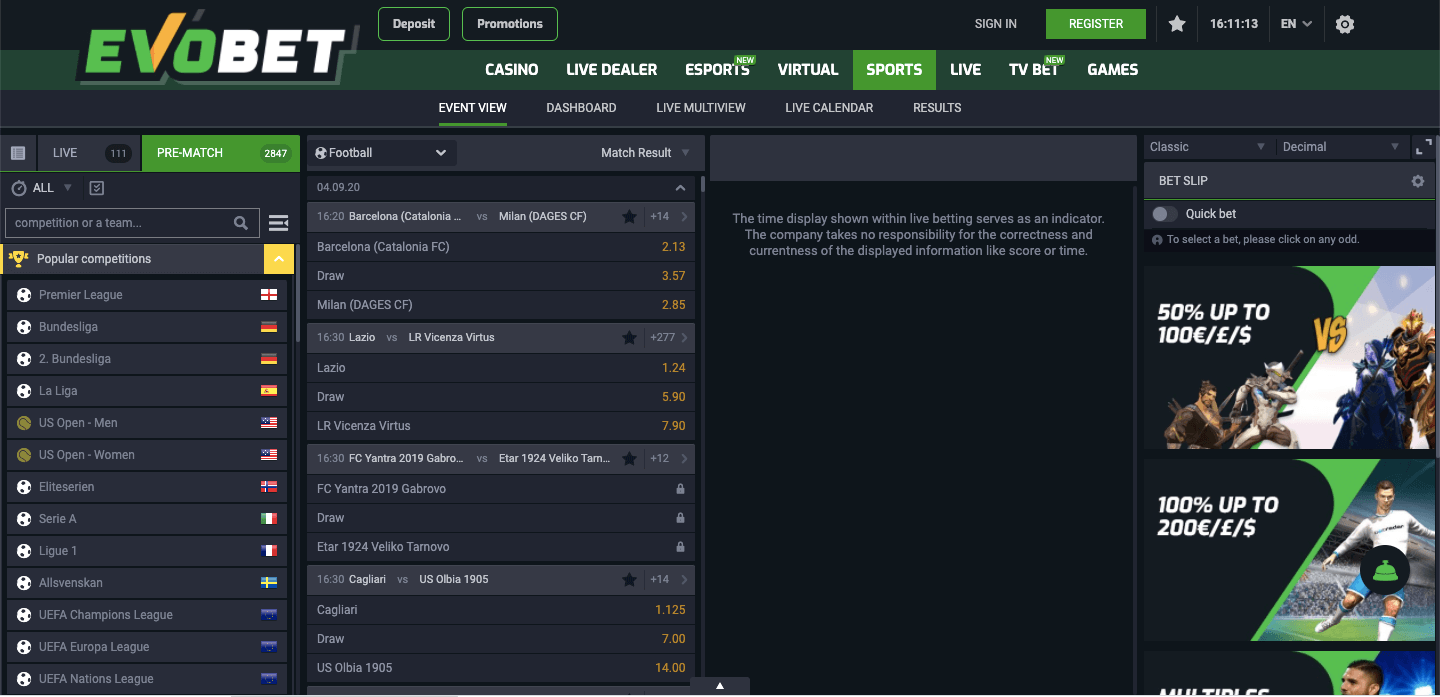
Task: Favorite the Lazio vs LR Vicenza match star
Action: [x=629, y=337]
